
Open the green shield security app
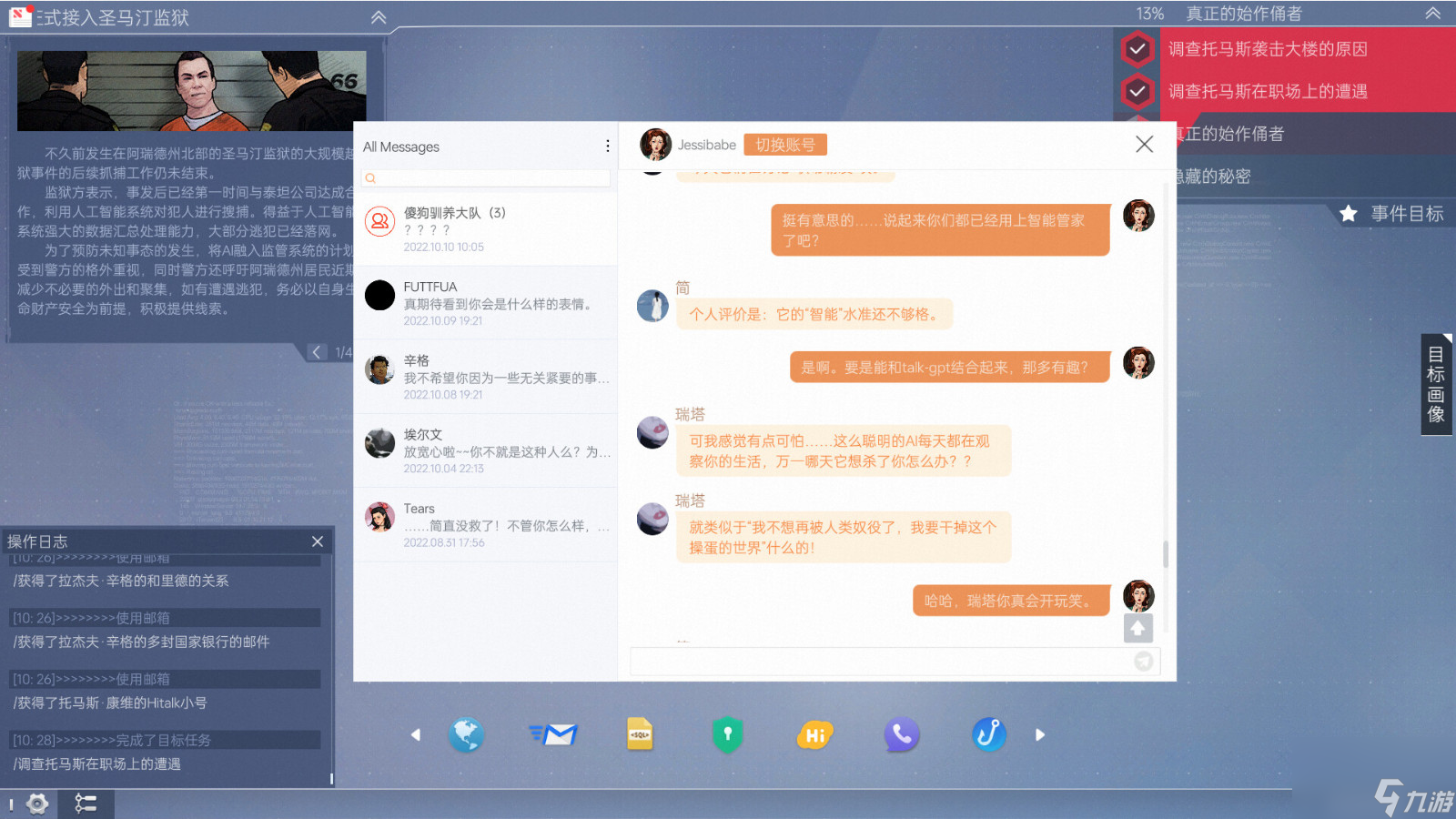point(727,734)
